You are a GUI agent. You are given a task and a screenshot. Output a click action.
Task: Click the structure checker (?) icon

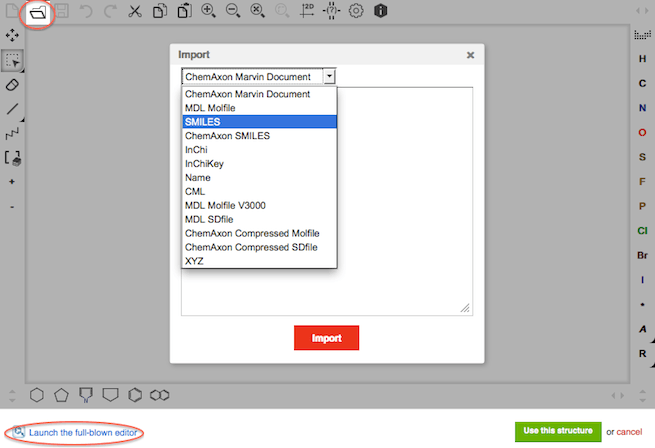click(x=331, y=11)
